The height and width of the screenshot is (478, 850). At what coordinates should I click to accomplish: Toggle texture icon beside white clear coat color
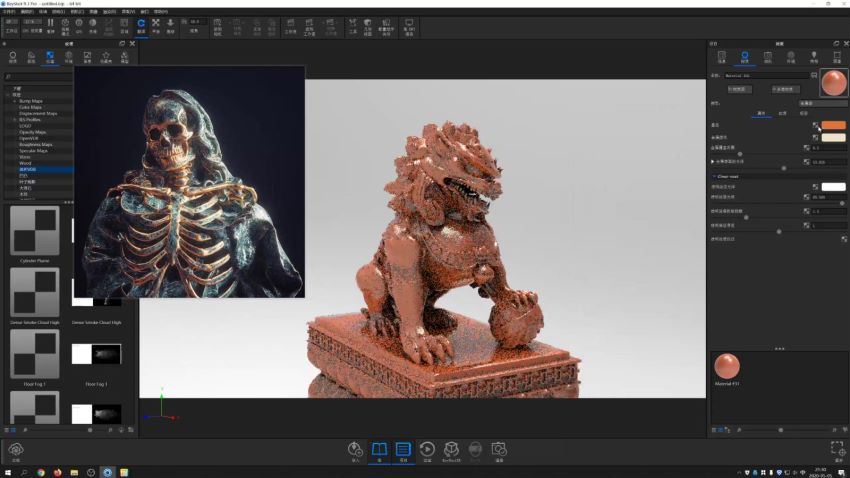coord(816,186)
